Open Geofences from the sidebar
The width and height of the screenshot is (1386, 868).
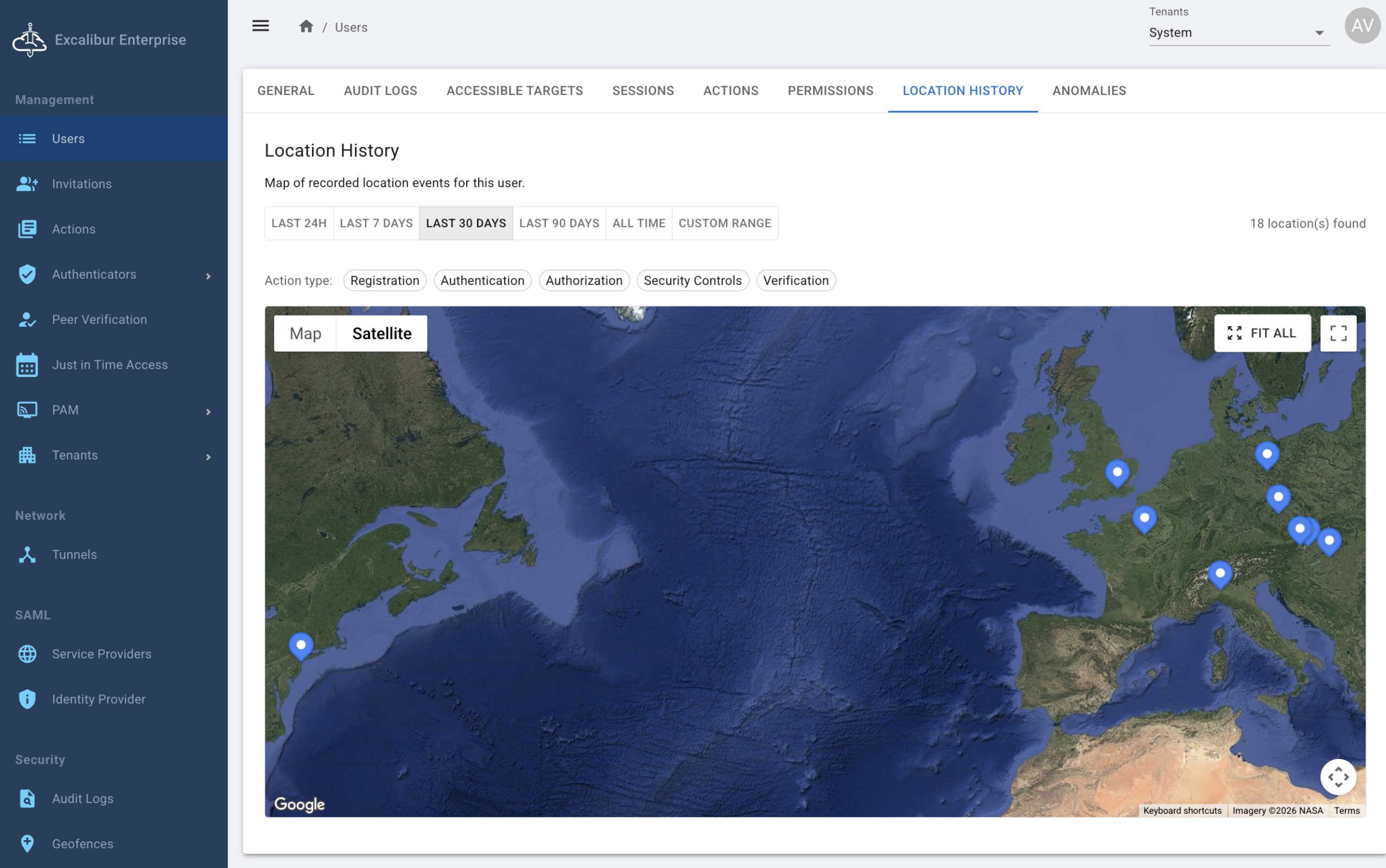click(x=82, y=843)
